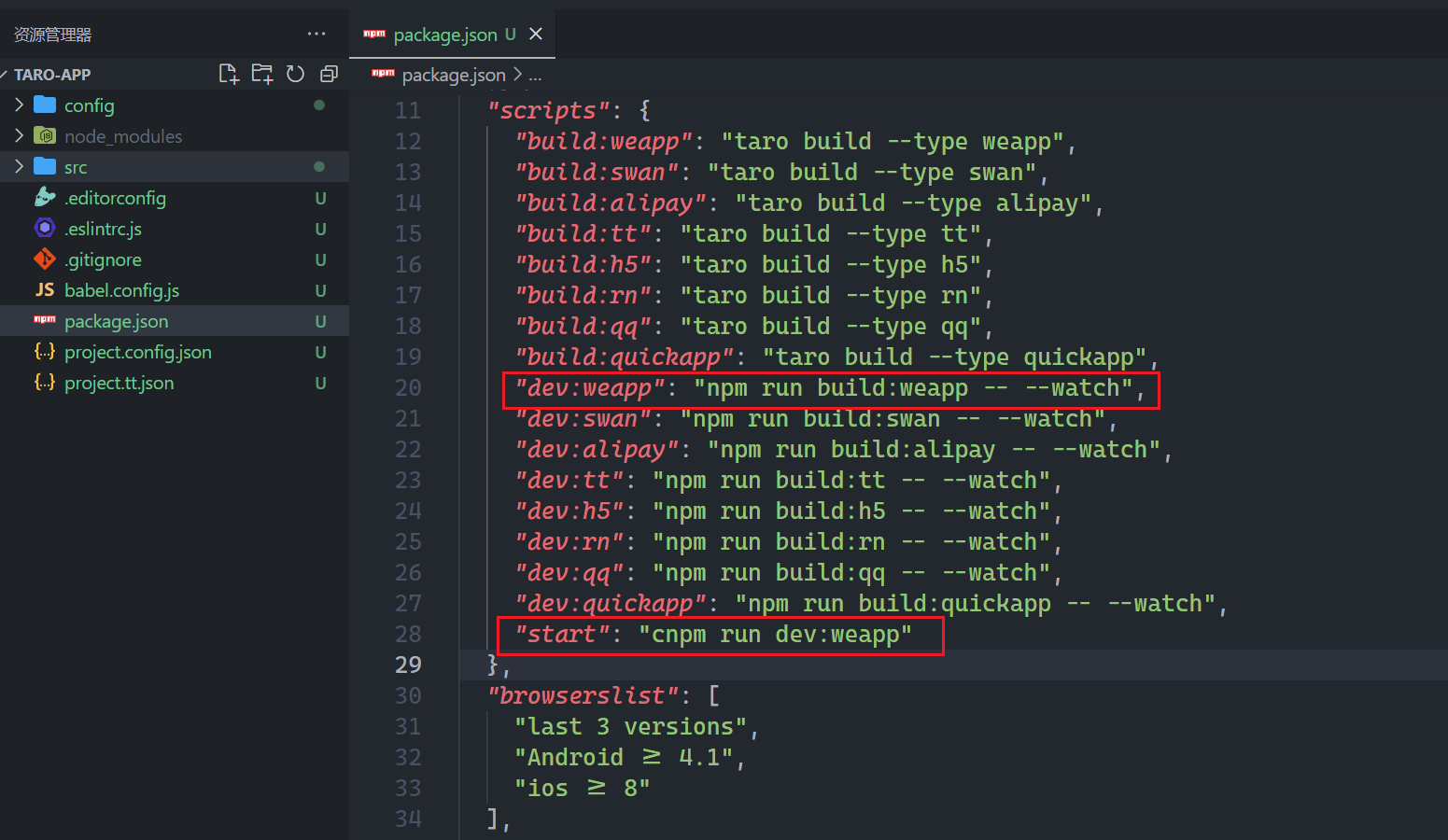Click the "build:quickapp" key

[625, 357]
